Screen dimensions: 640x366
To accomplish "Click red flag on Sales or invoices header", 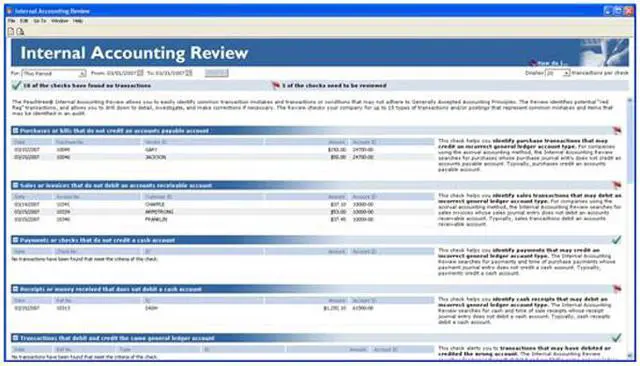I will 617,185.
